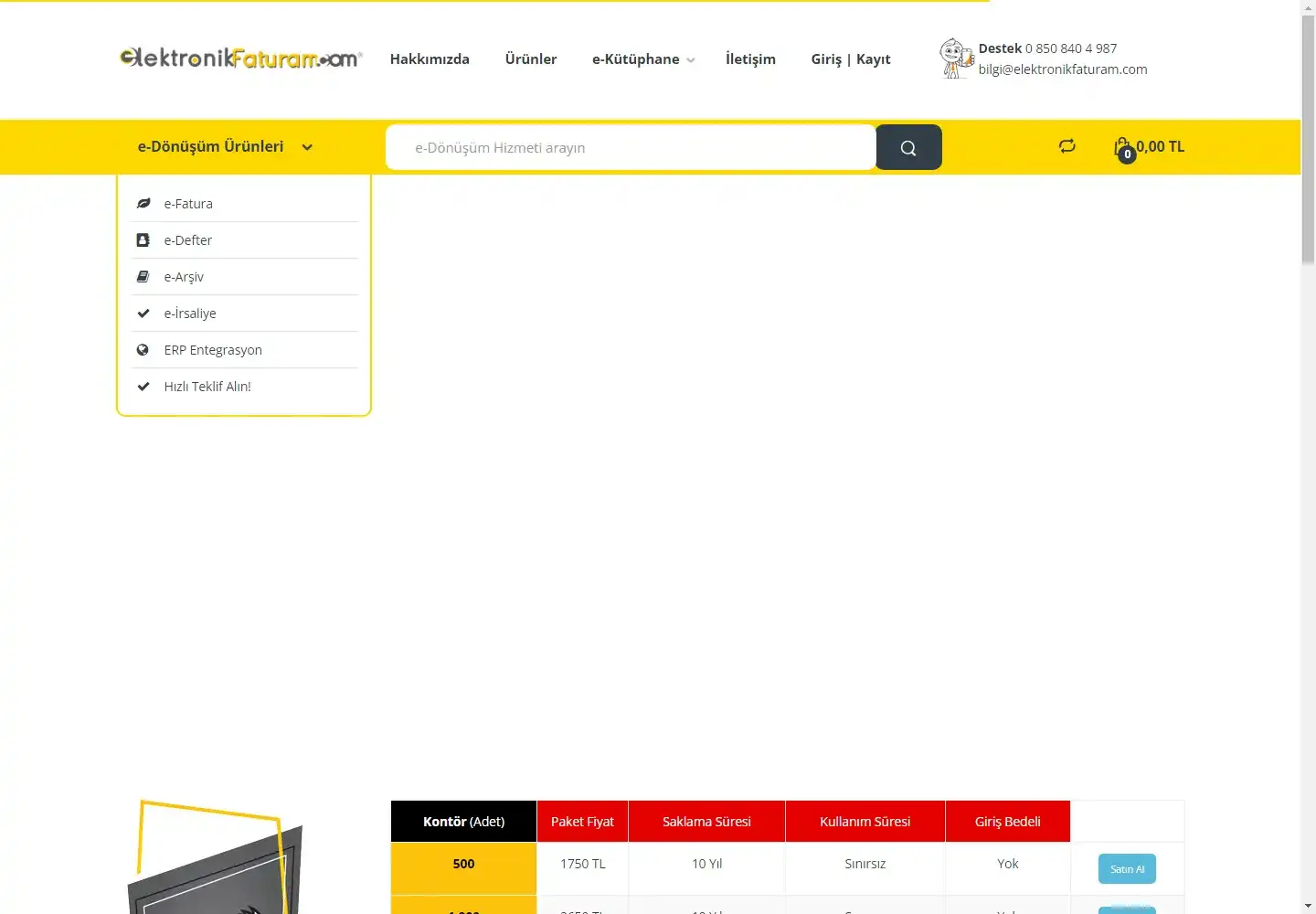This screenshot has width=1316, height=914.
Task: Select e-Fatura from the category list
Action: [x=188, y=204]
